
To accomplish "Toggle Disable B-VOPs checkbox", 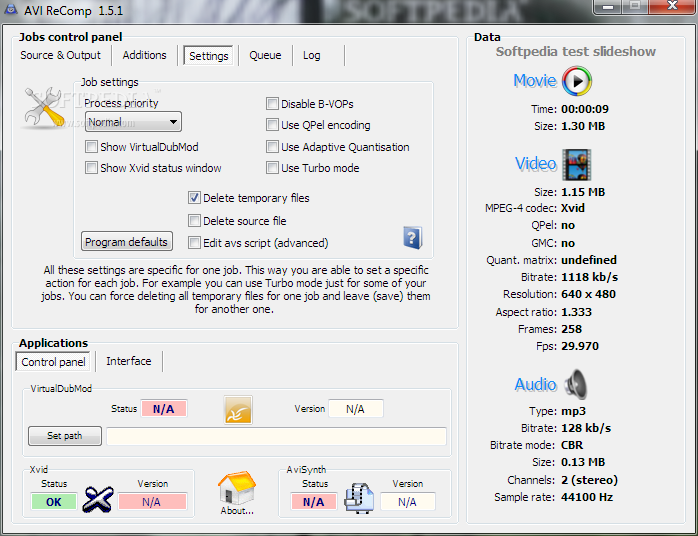I will click(272, 104).
